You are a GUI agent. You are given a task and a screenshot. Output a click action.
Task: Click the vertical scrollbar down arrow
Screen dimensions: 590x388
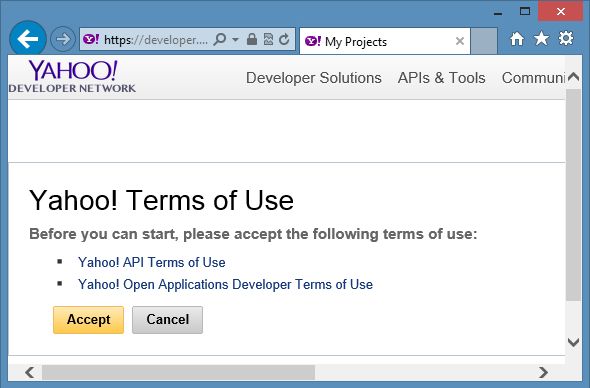tap(573, 342)
